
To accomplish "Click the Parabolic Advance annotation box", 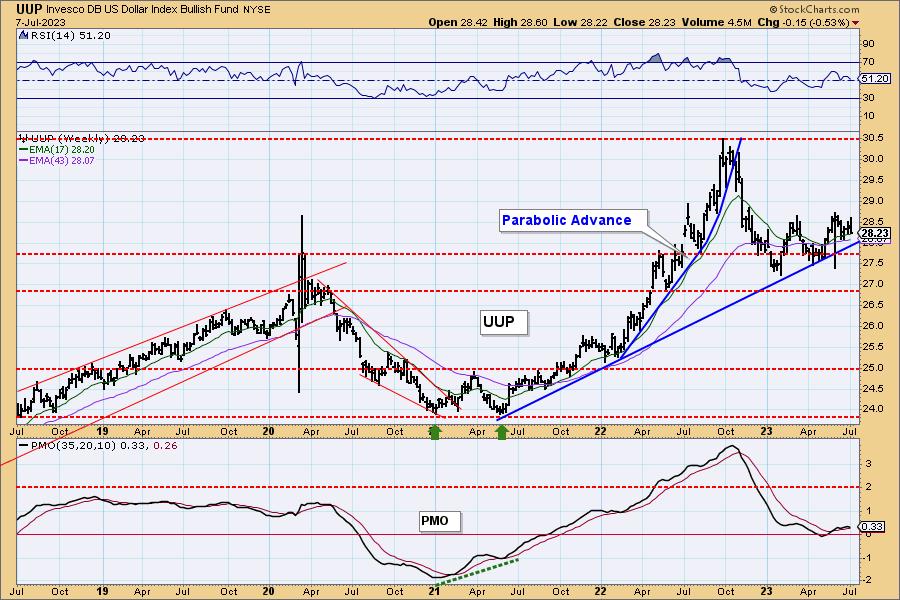I will [573, 220].
